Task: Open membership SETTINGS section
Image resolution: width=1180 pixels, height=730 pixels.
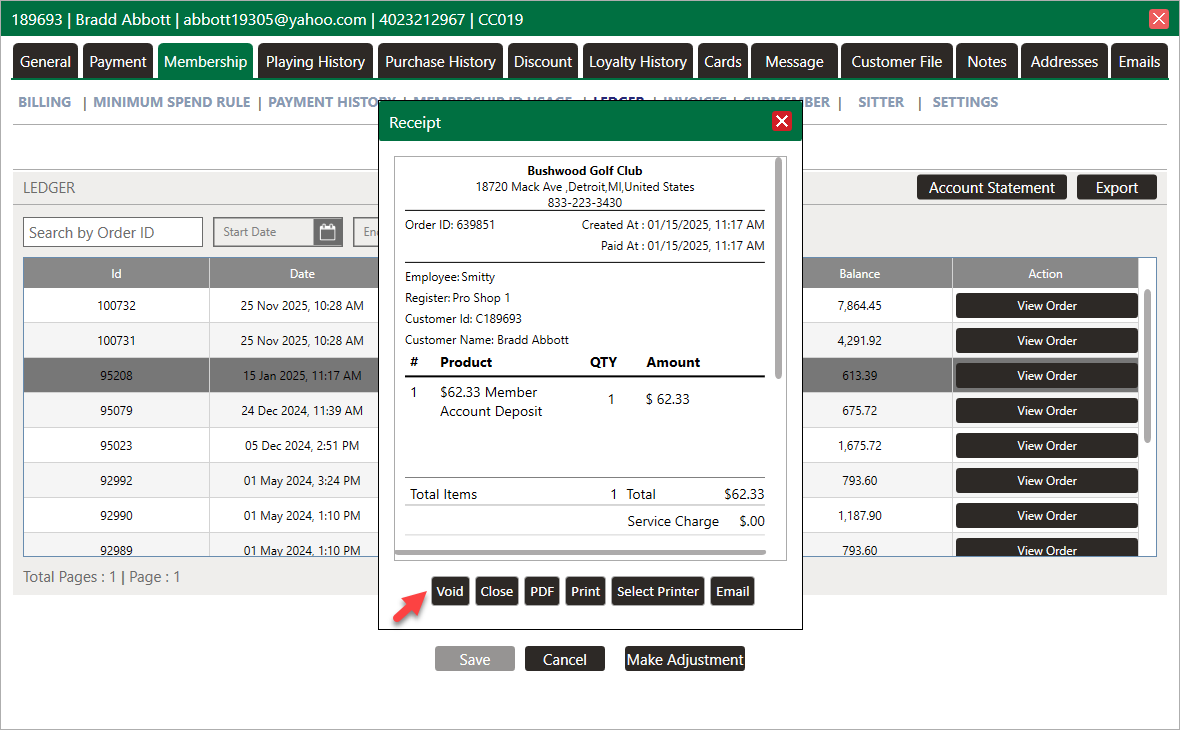Action: pyautogui.click(x=965, y=102)
